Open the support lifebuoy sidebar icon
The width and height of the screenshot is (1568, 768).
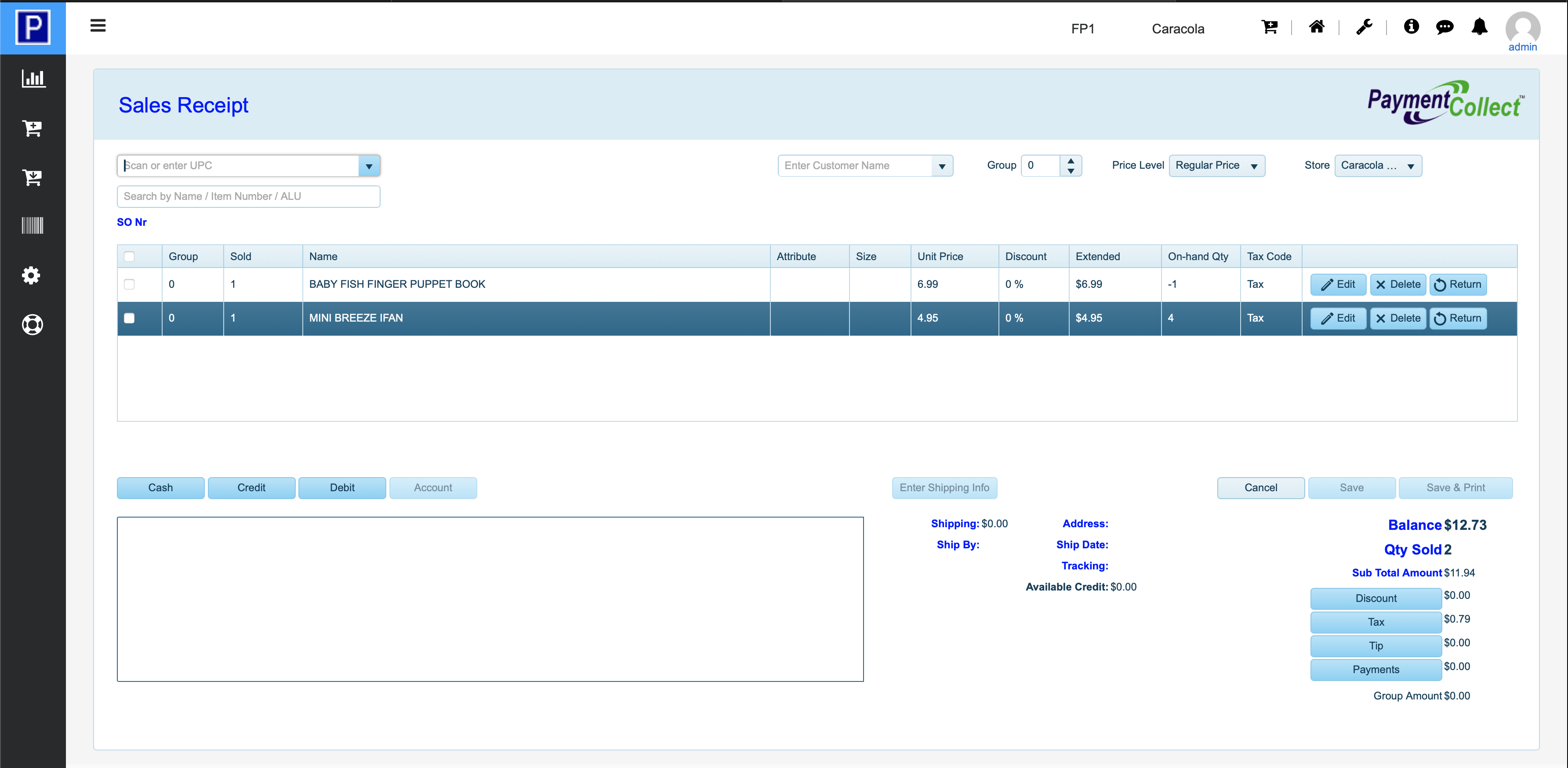[x=33, y=324]
